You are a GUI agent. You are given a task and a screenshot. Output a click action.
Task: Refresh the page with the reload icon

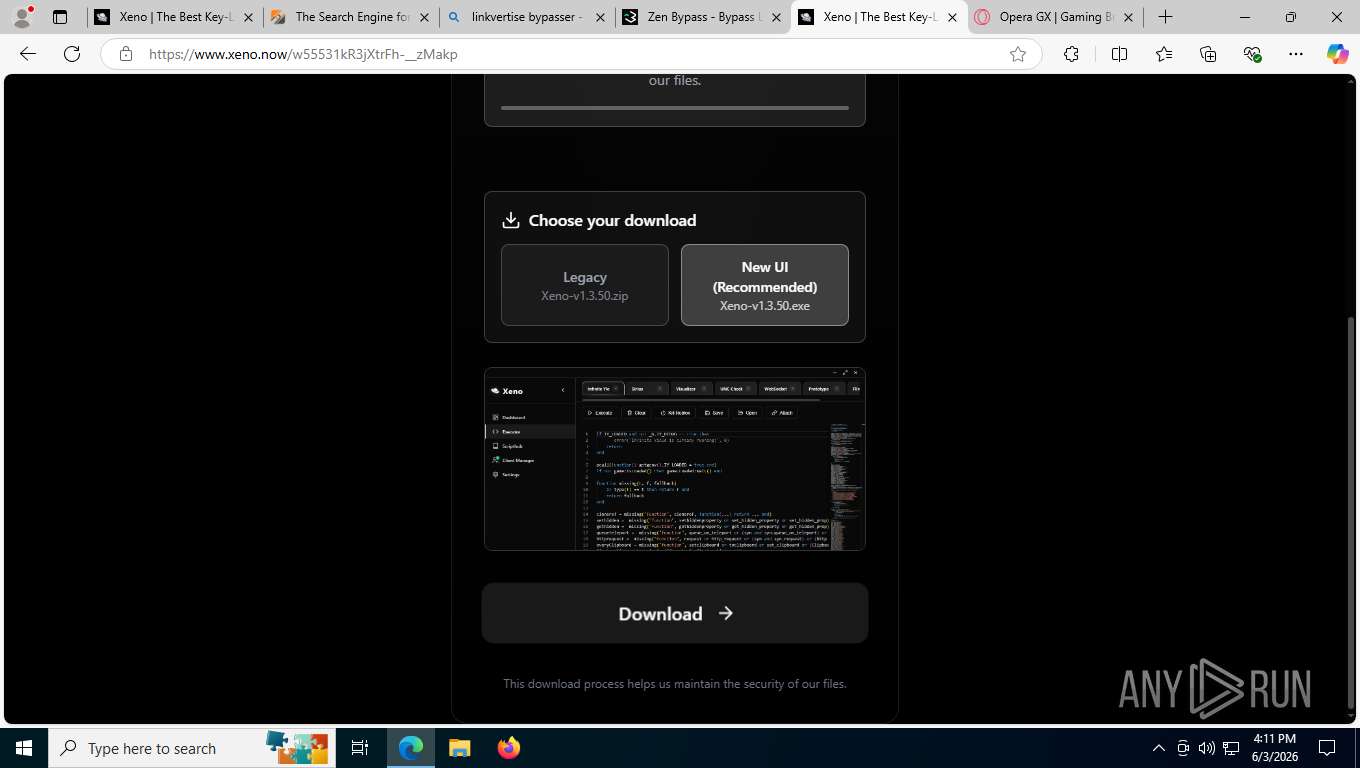(x=72, y=54)
